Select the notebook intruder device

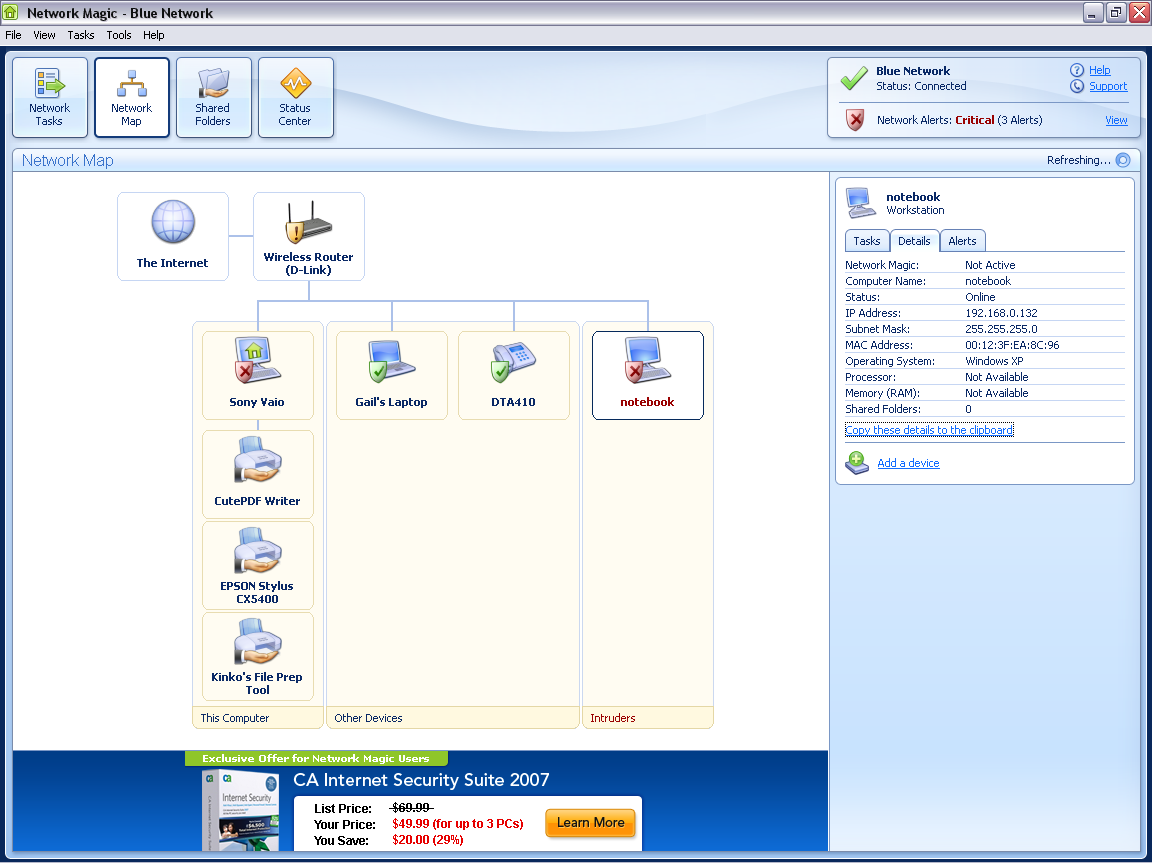(x=648, y=375)
